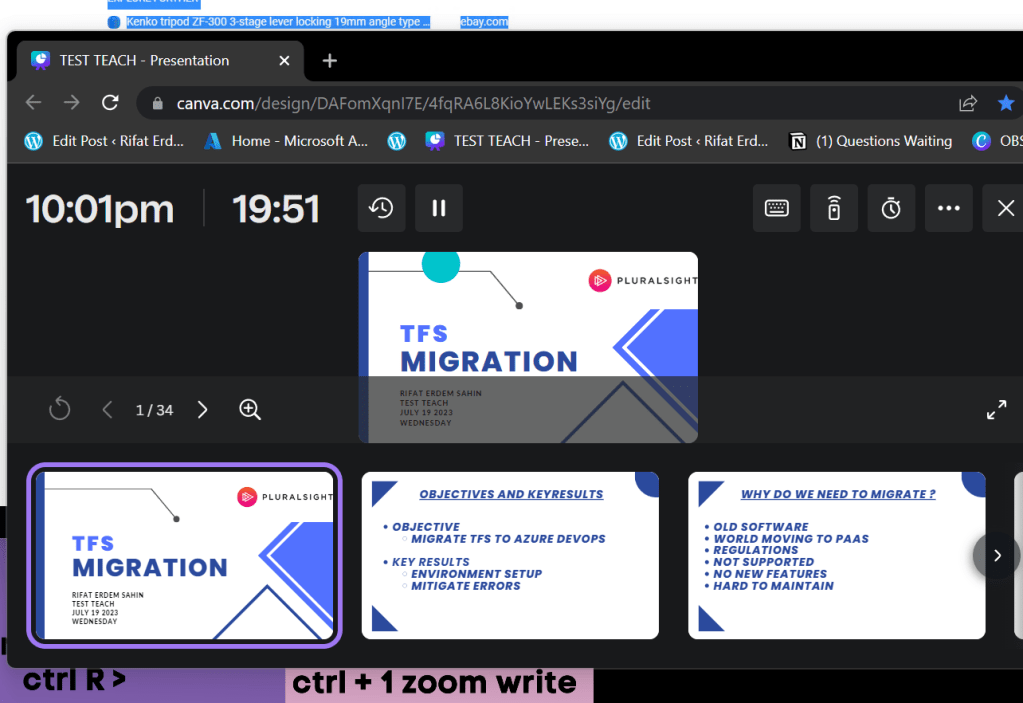Zoom in on the slide preview
The image size is (1023, 703).
click(x=250, y=410)
